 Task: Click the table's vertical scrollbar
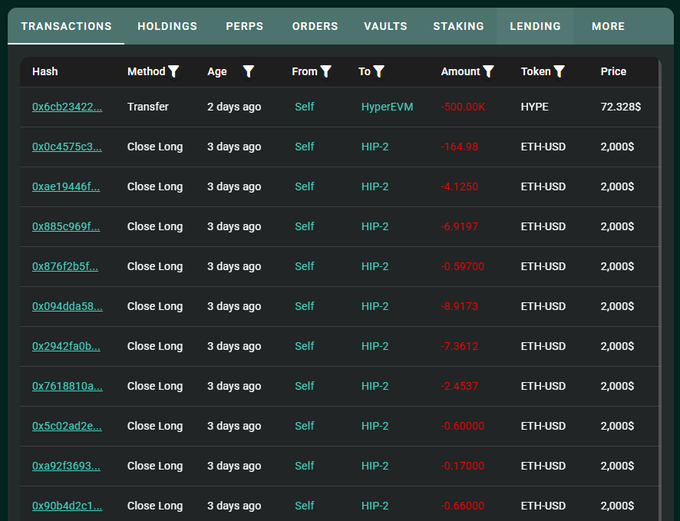(660, 290)
